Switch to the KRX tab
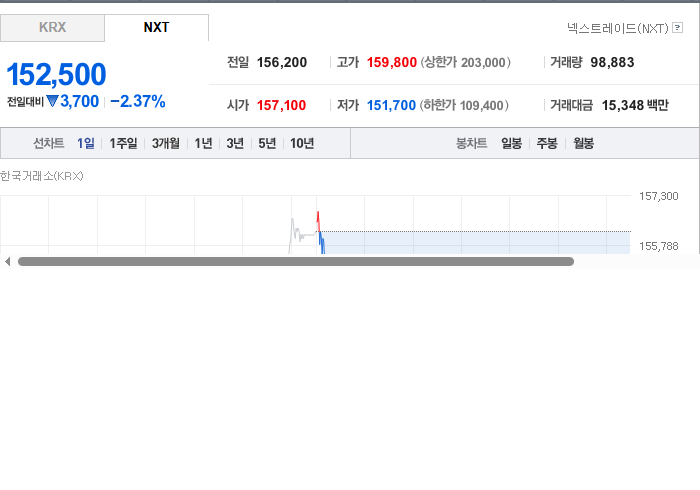This screenshot has width=700, height=490. click(52, 28)
